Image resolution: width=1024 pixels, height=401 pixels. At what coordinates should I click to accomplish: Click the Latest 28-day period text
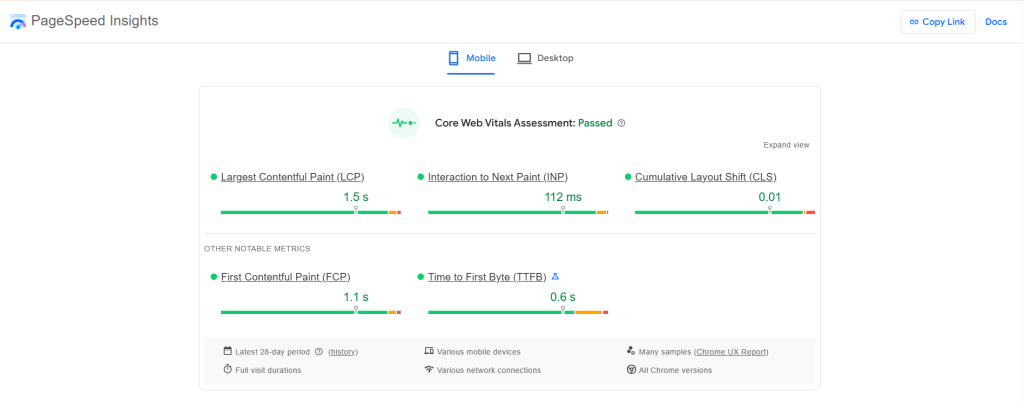(x=272, y=352)
